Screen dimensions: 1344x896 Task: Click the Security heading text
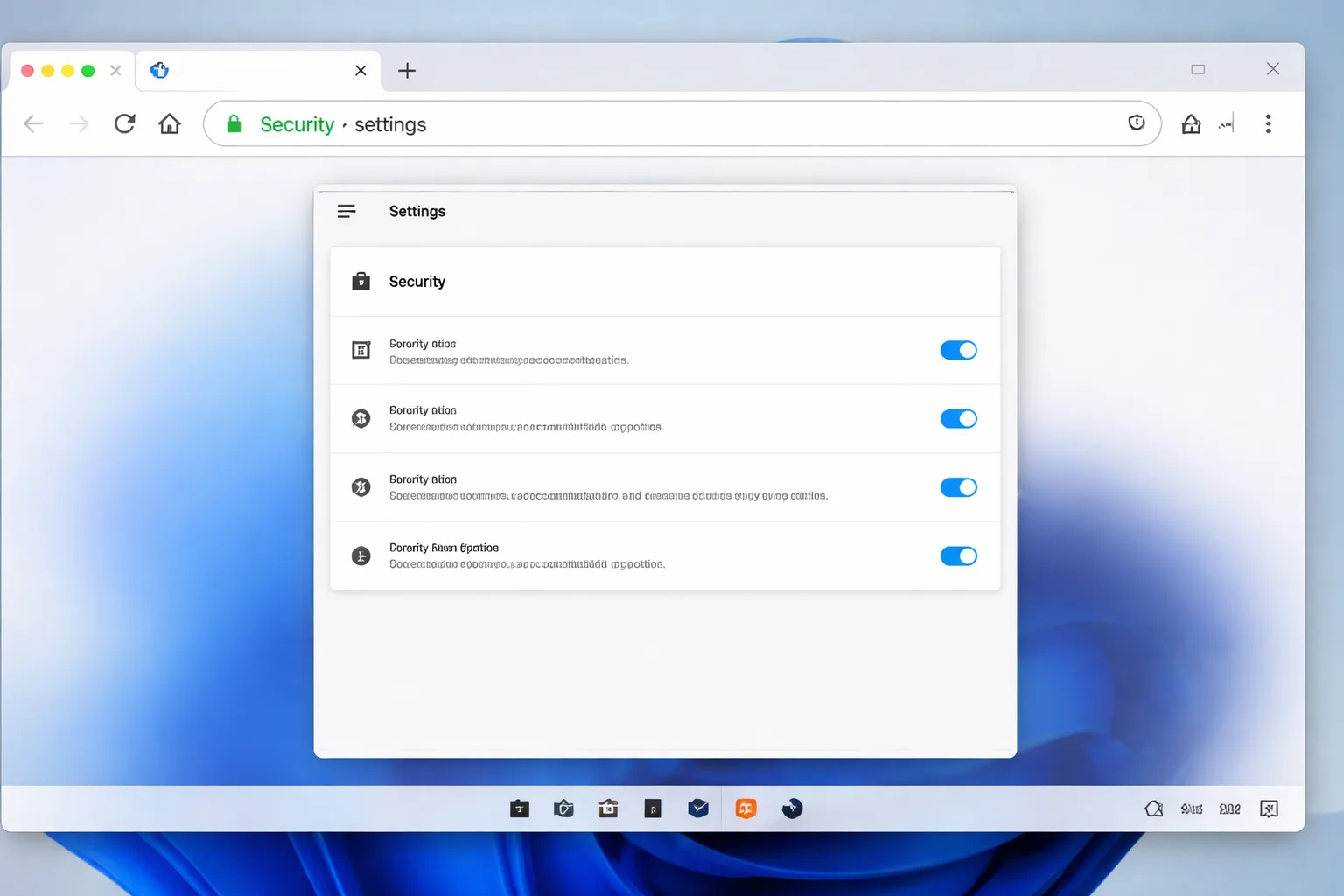click(416, 282)
